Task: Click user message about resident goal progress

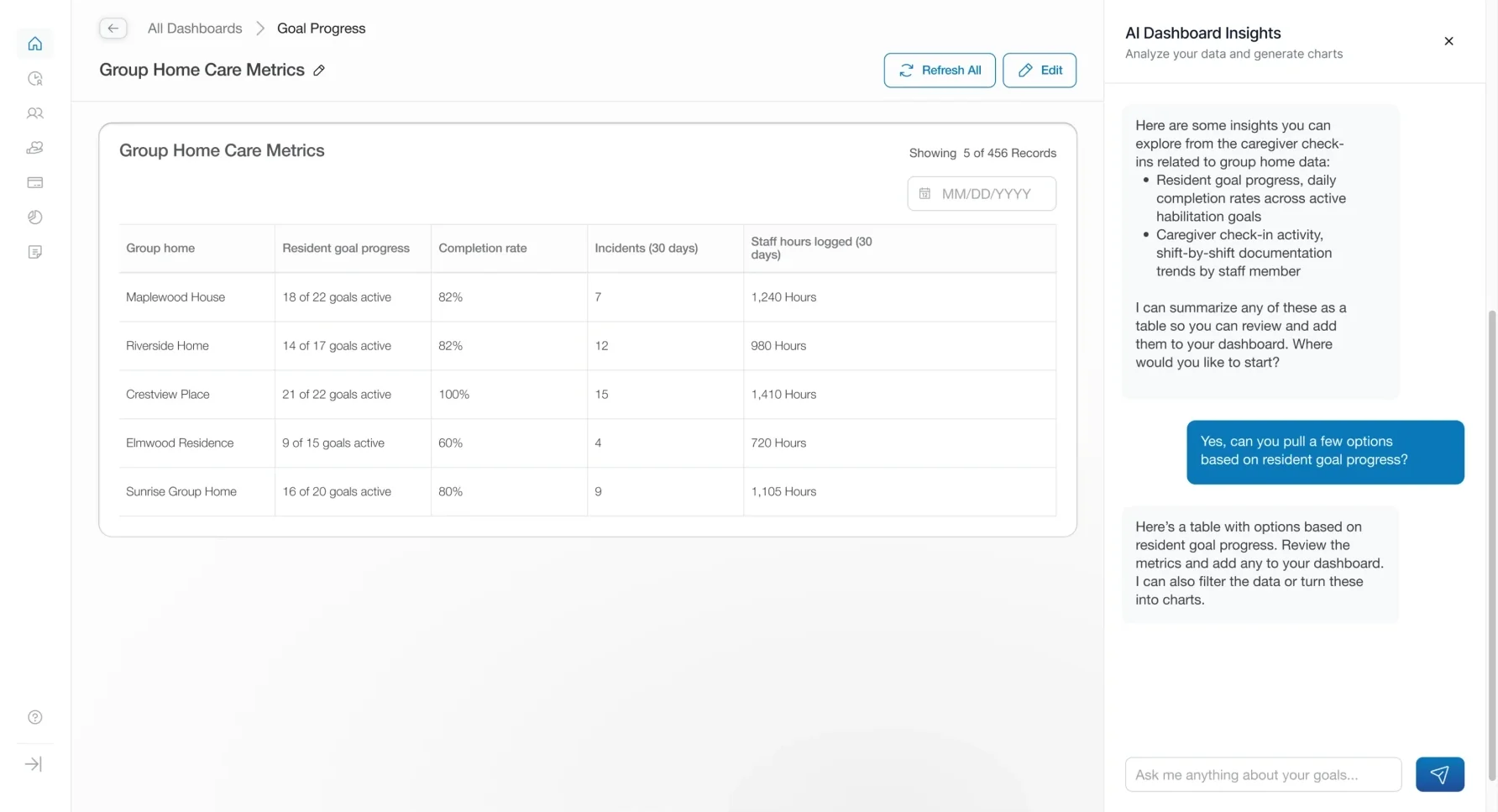Action: [1325, 452]
